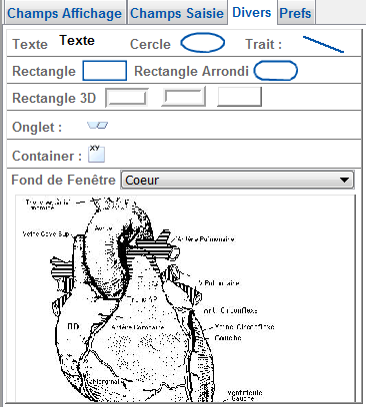Click the heart diagram background preview
The width and height of the screenshot is (366, 407).
point(185,299)
